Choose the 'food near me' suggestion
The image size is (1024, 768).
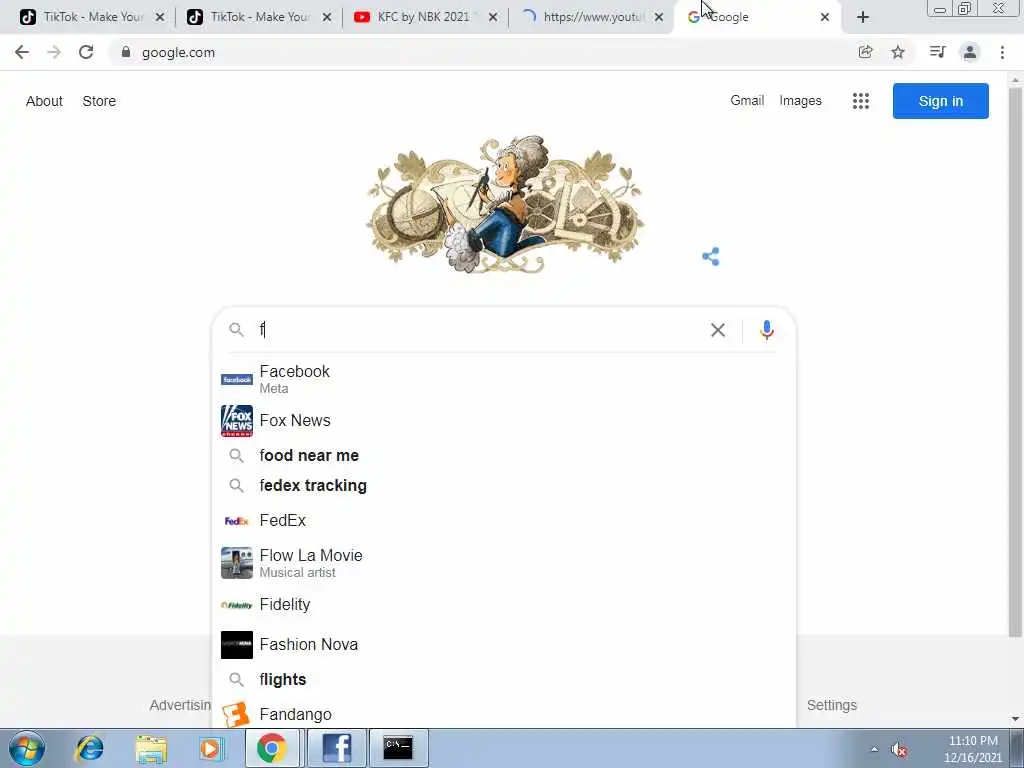click(504, 455)
